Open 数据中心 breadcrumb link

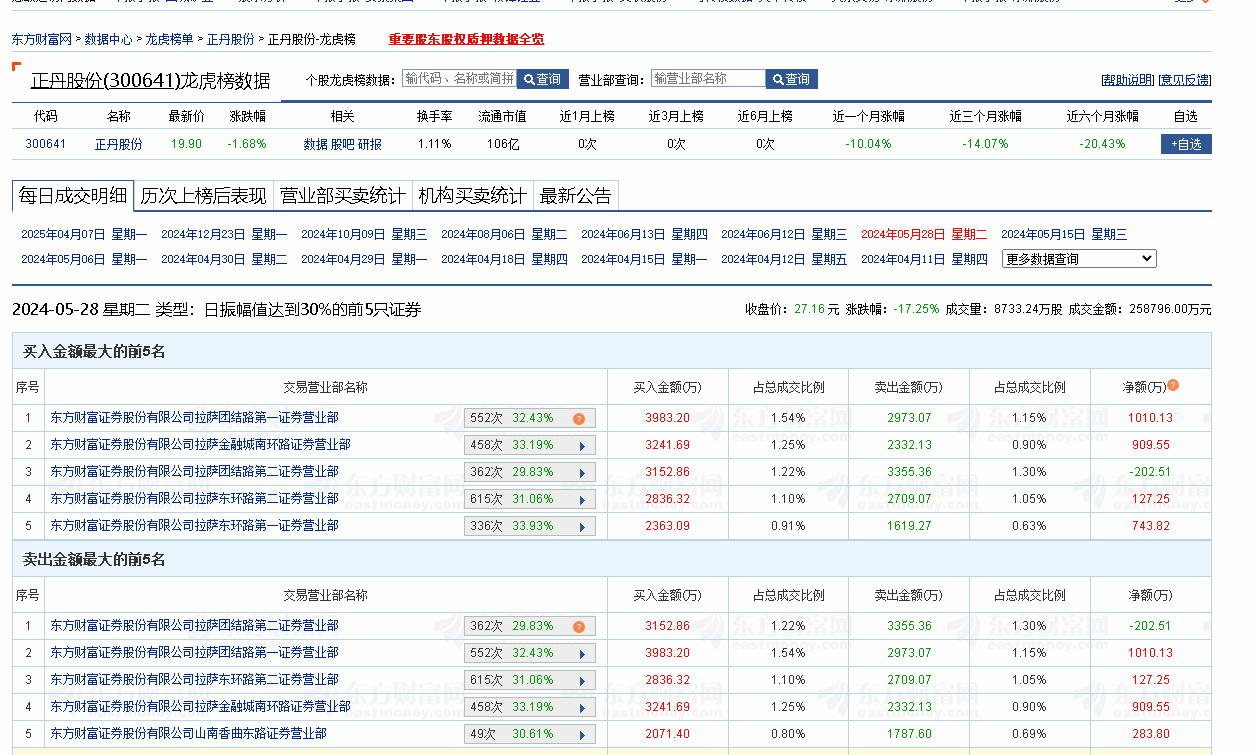tap(108, 40)
